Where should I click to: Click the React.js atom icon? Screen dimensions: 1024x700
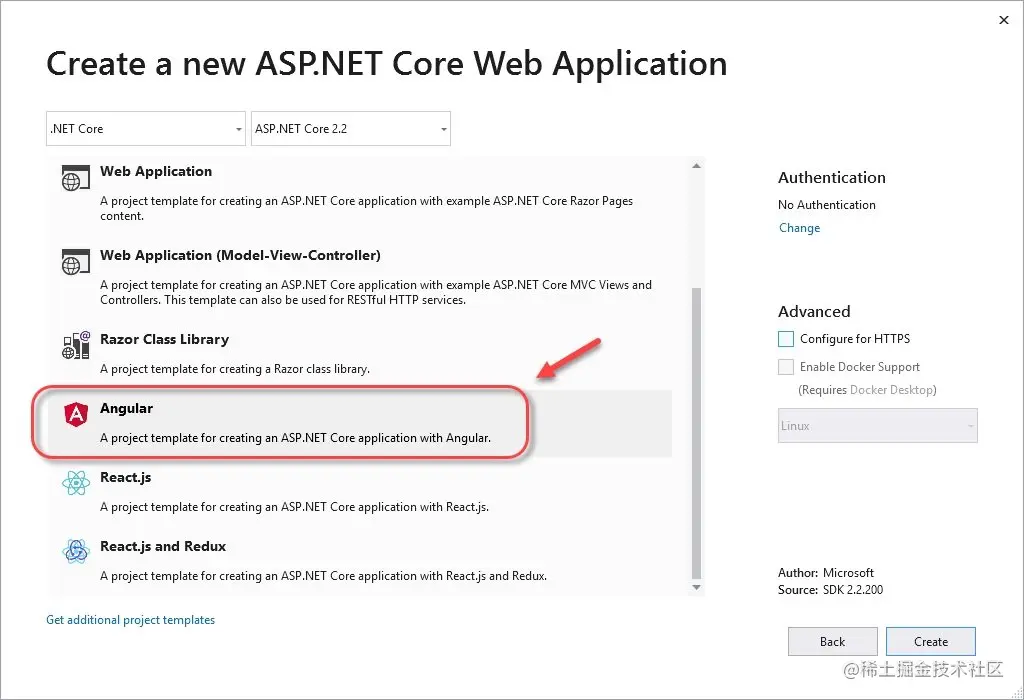pos(76,483)
